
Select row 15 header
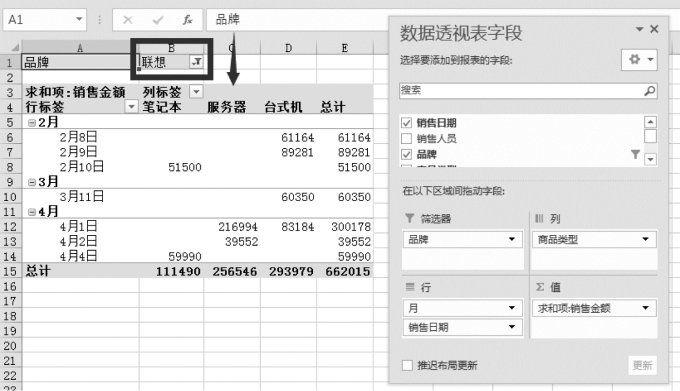(x=10, y=271)
